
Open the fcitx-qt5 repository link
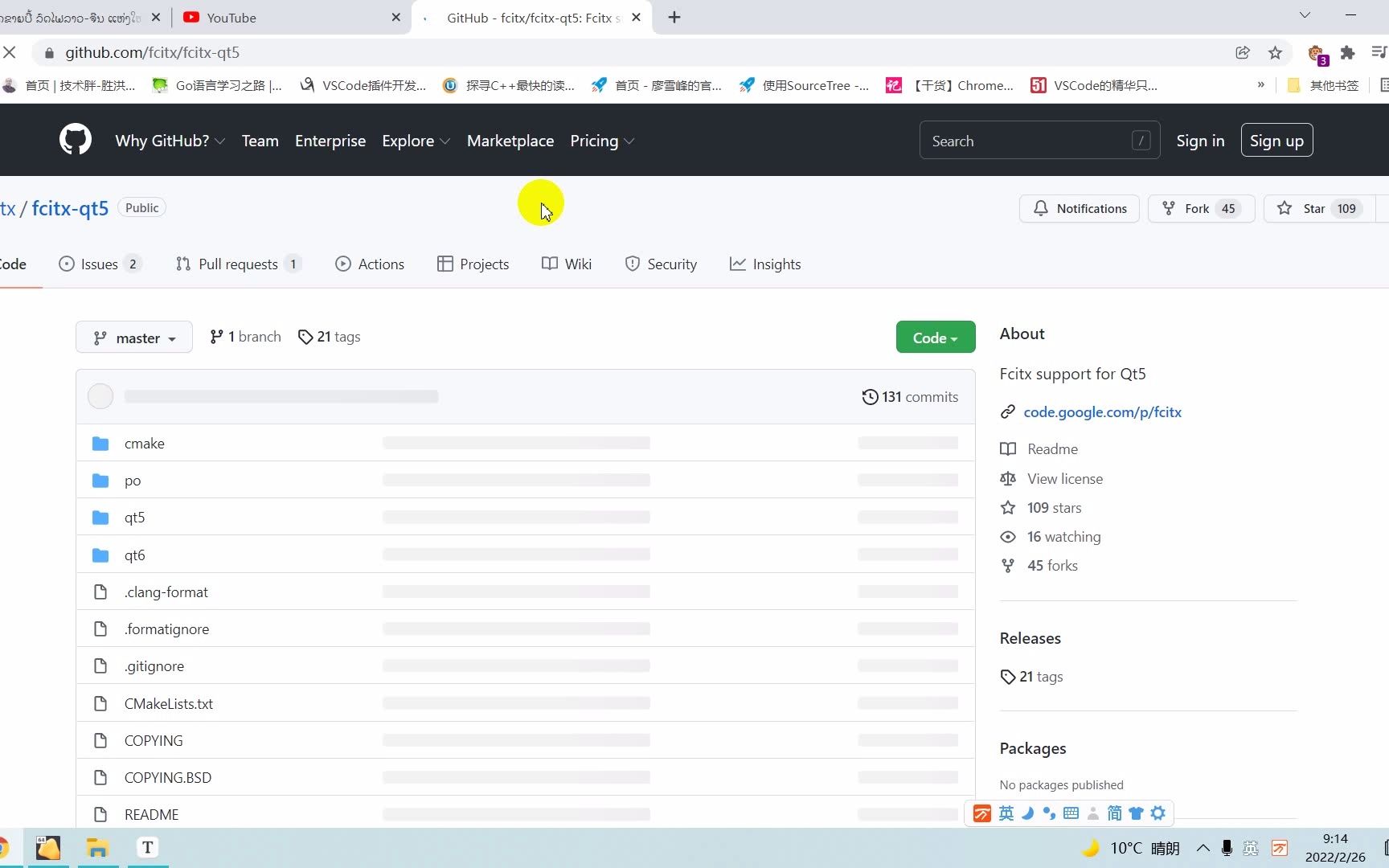70,208
